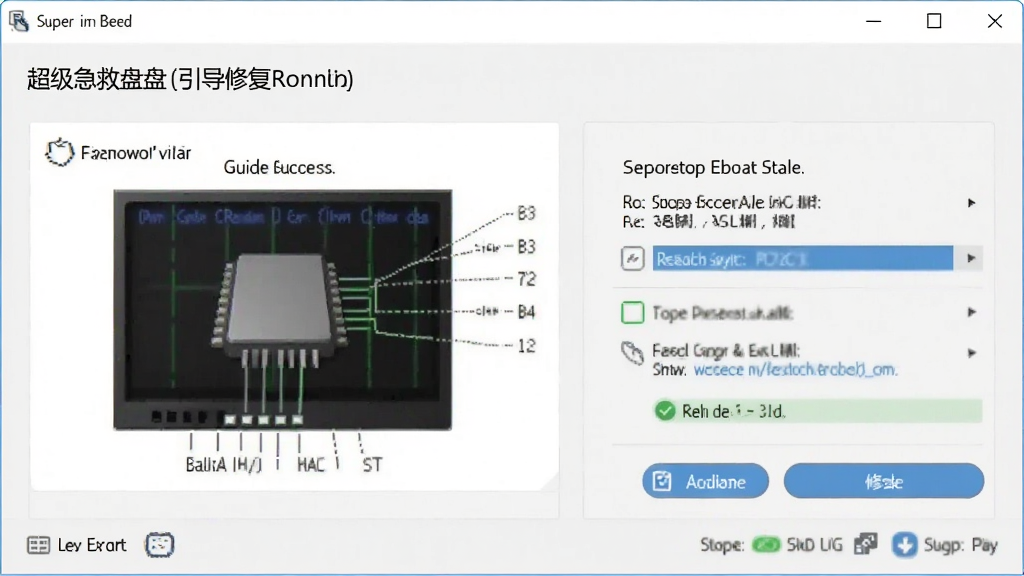This screenshot has height=576, width=1024.
Task: Click the Super im Beed app icon in title bar
Action: click(x=19, y=21)
